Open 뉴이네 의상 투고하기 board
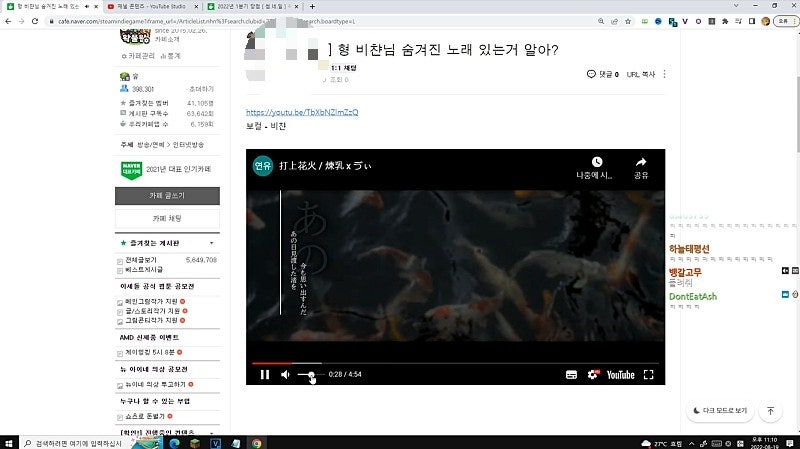 pyautogui.click(x=155, y=384)
